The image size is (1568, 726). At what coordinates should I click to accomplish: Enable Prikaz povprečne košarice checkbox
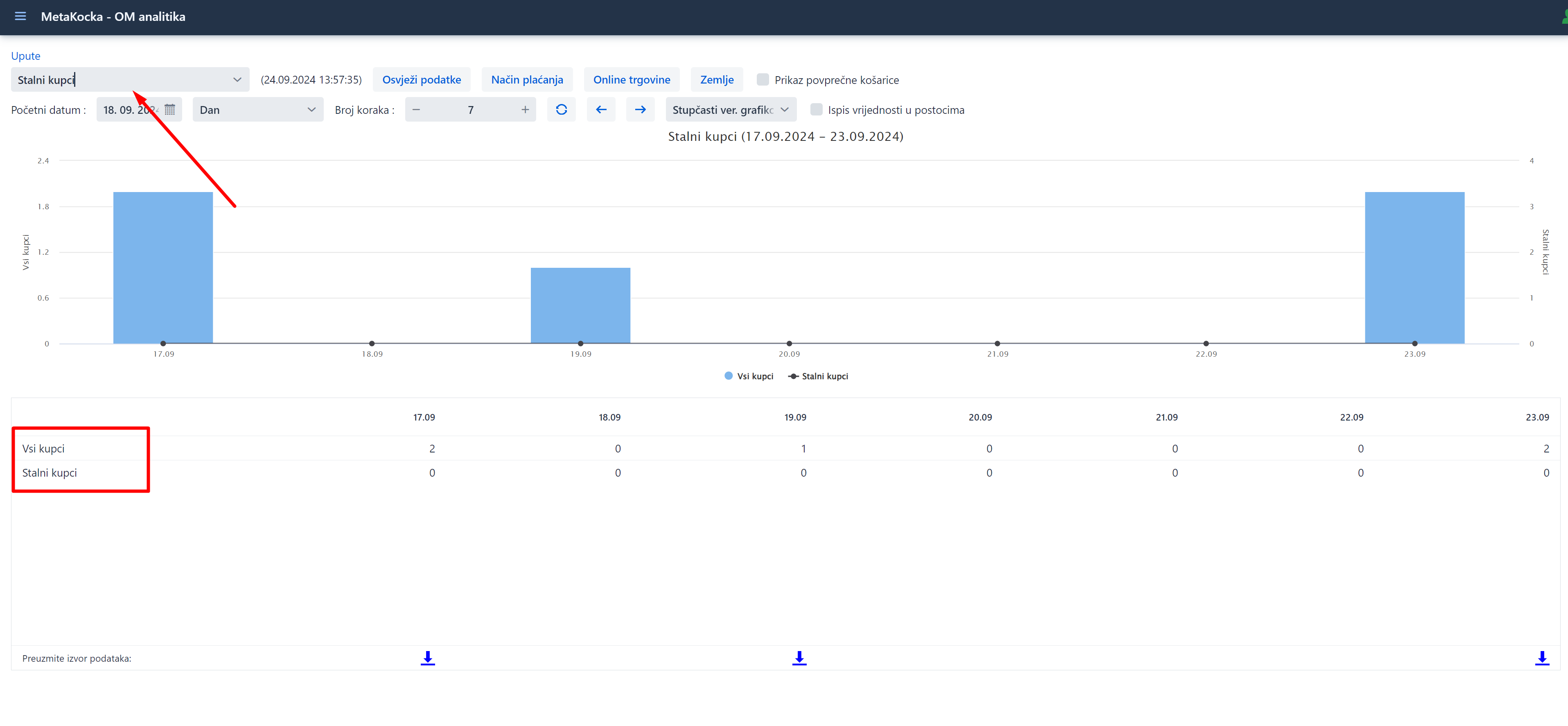(762, 80)
